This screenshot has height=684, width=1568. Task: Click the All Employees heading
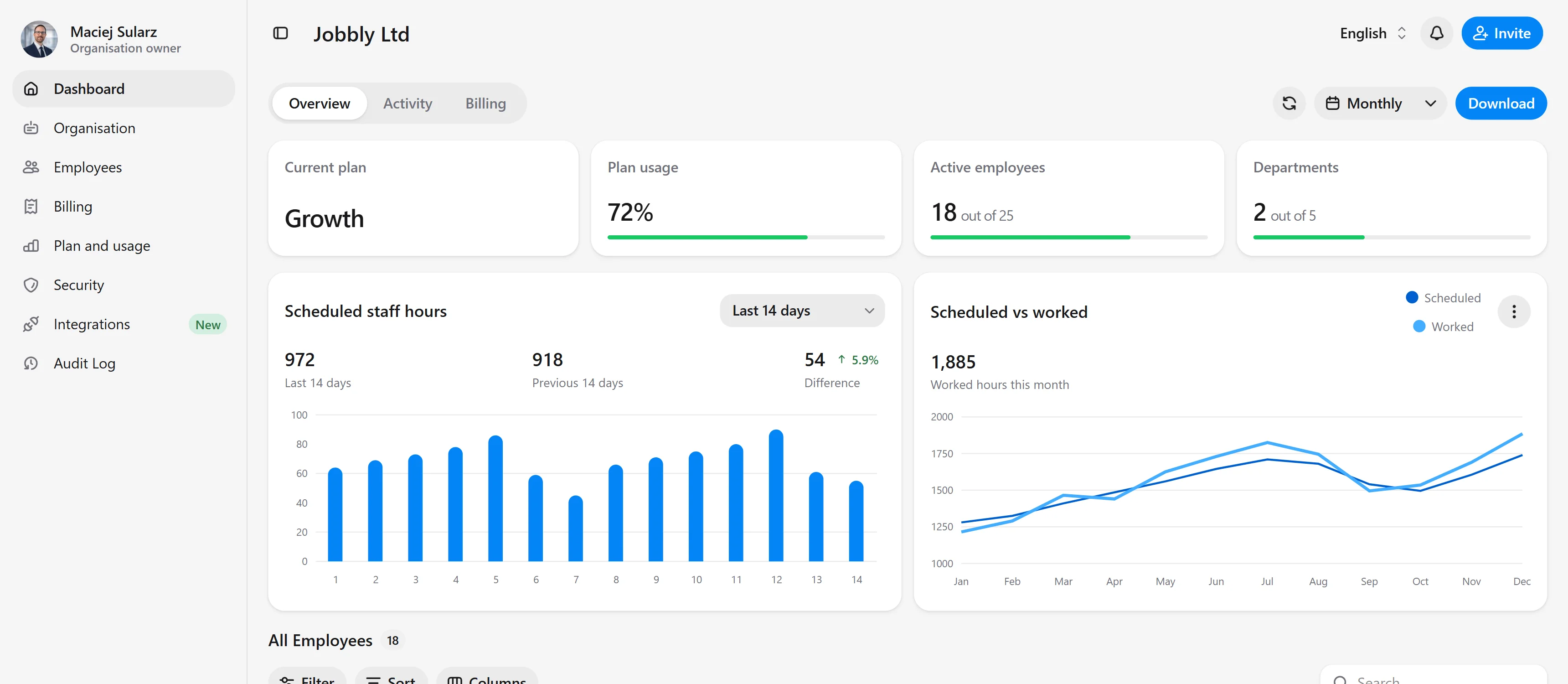tap(320, 641)
